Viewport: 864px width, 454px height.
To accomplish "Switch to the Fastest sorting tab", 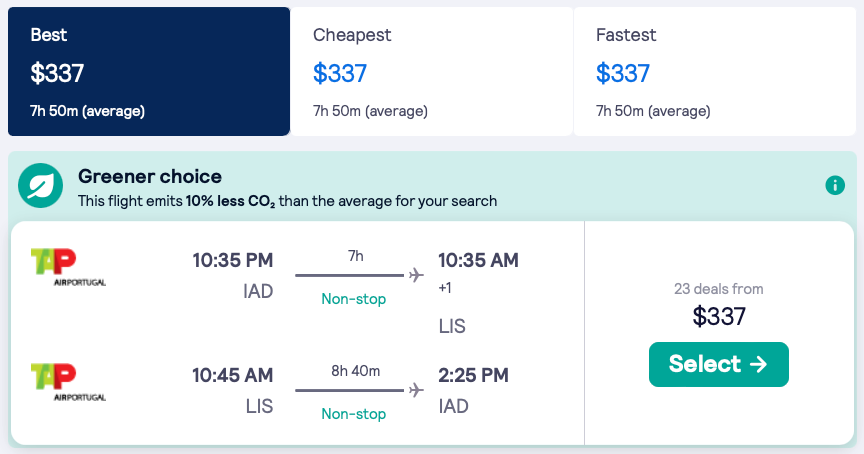I will [x=714, y=71].
